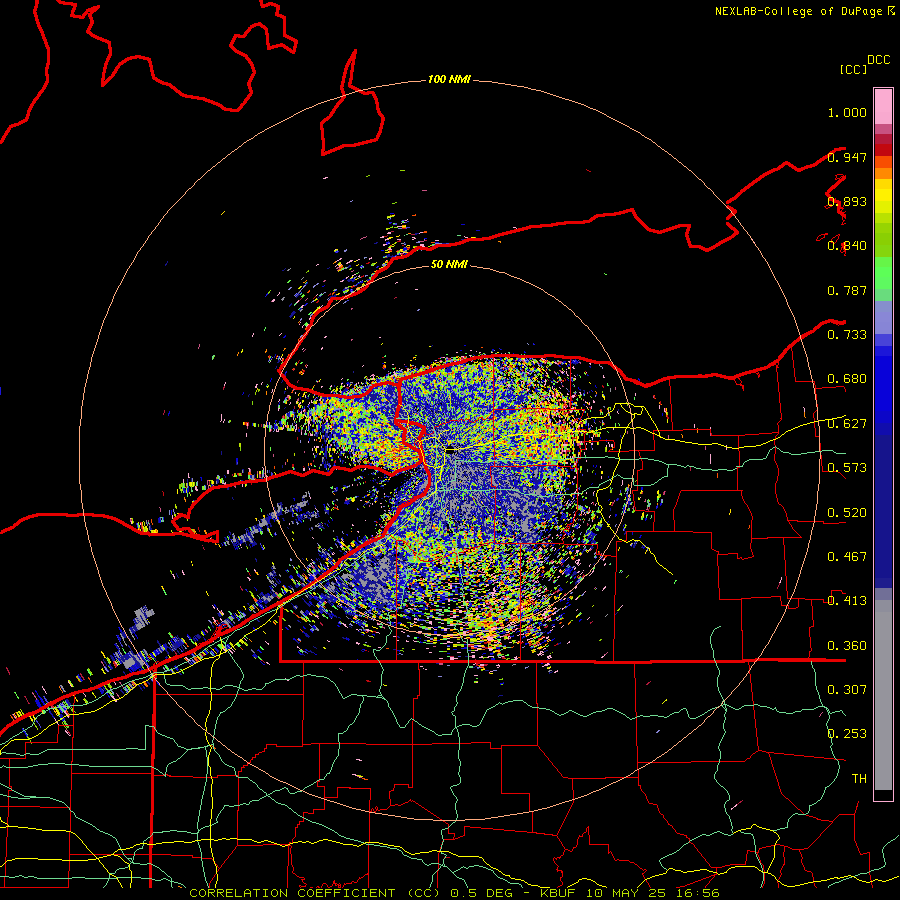This screenshot has width=900, height=900.
Task: Select the 0.893 scale value label
Action: coord(847,201)
